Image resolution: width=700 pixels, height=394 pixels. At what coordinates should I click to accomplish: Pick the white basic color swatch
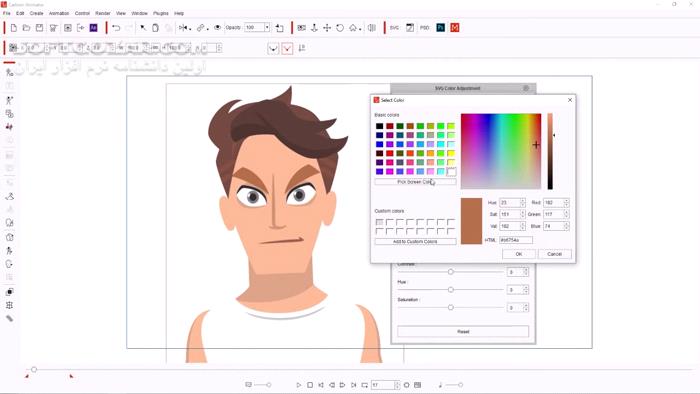tap(451, 171)
